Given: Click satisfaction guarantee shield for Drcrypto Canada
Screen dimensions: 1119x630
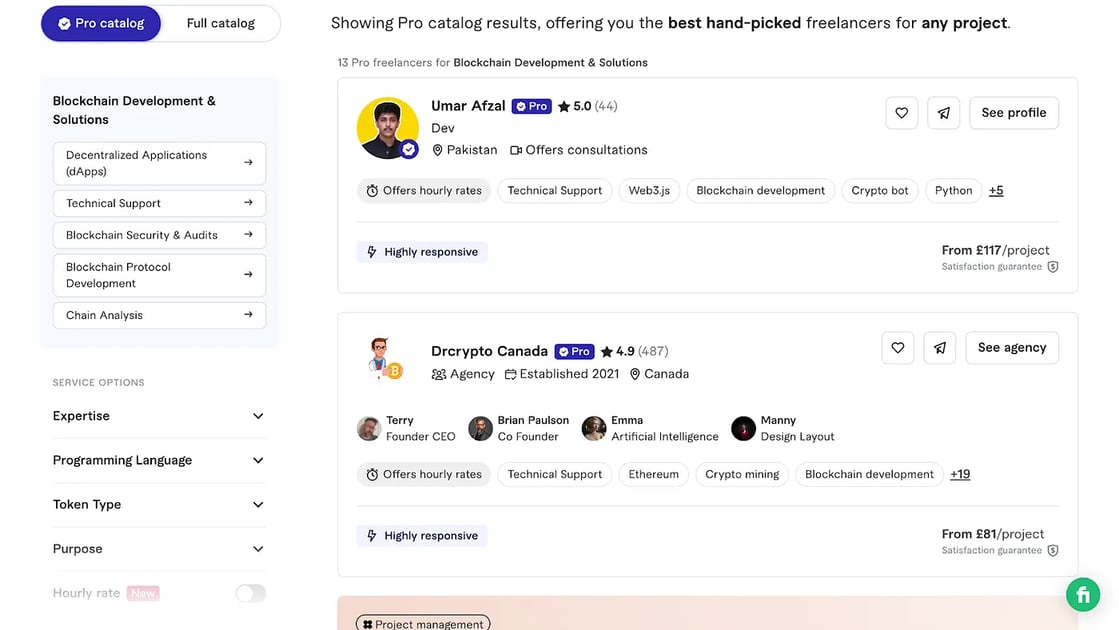Looking at the screenshot, I should point(1053,551).
